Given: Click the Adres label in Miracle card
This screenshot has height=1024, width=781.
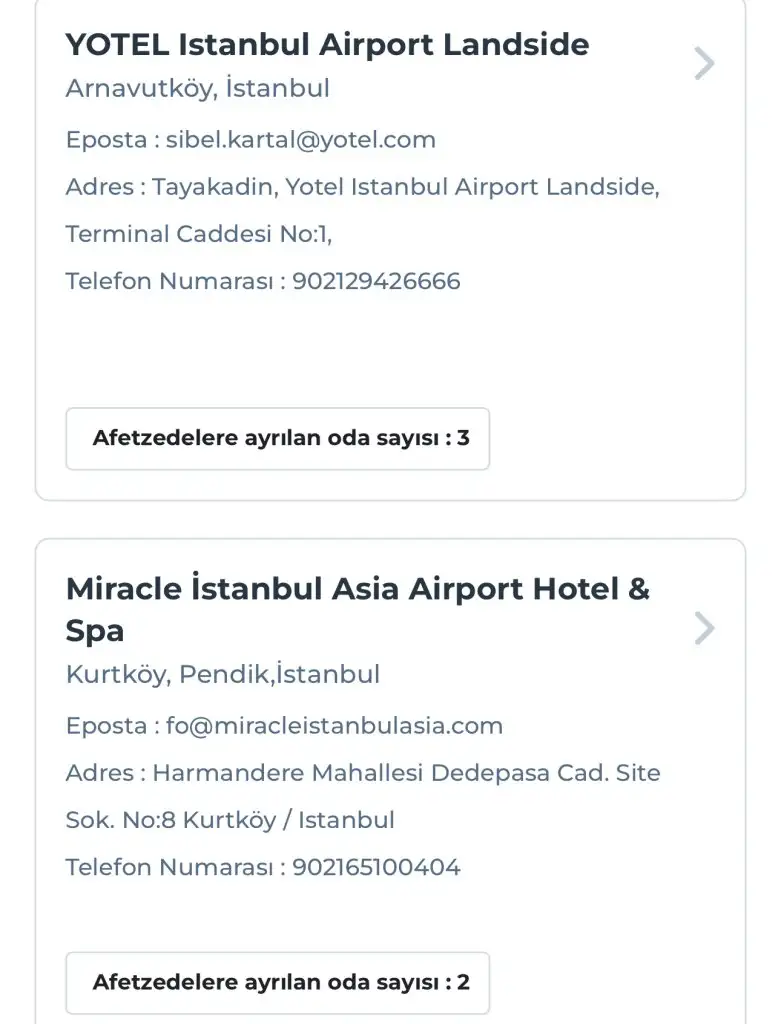Looking at the screenshot, I should click(x=100, y=773).
